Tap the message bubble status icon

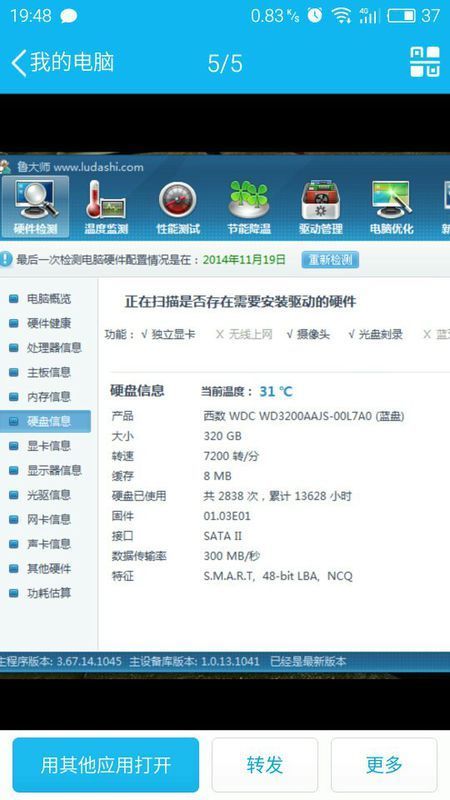coord(69,16)
